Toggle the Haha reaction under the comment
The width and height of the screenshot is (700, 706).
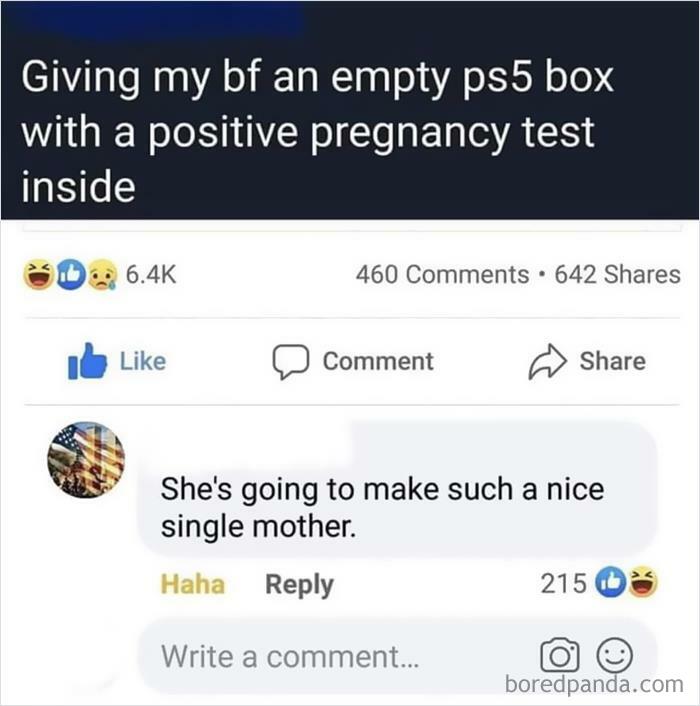coord(193,584)
